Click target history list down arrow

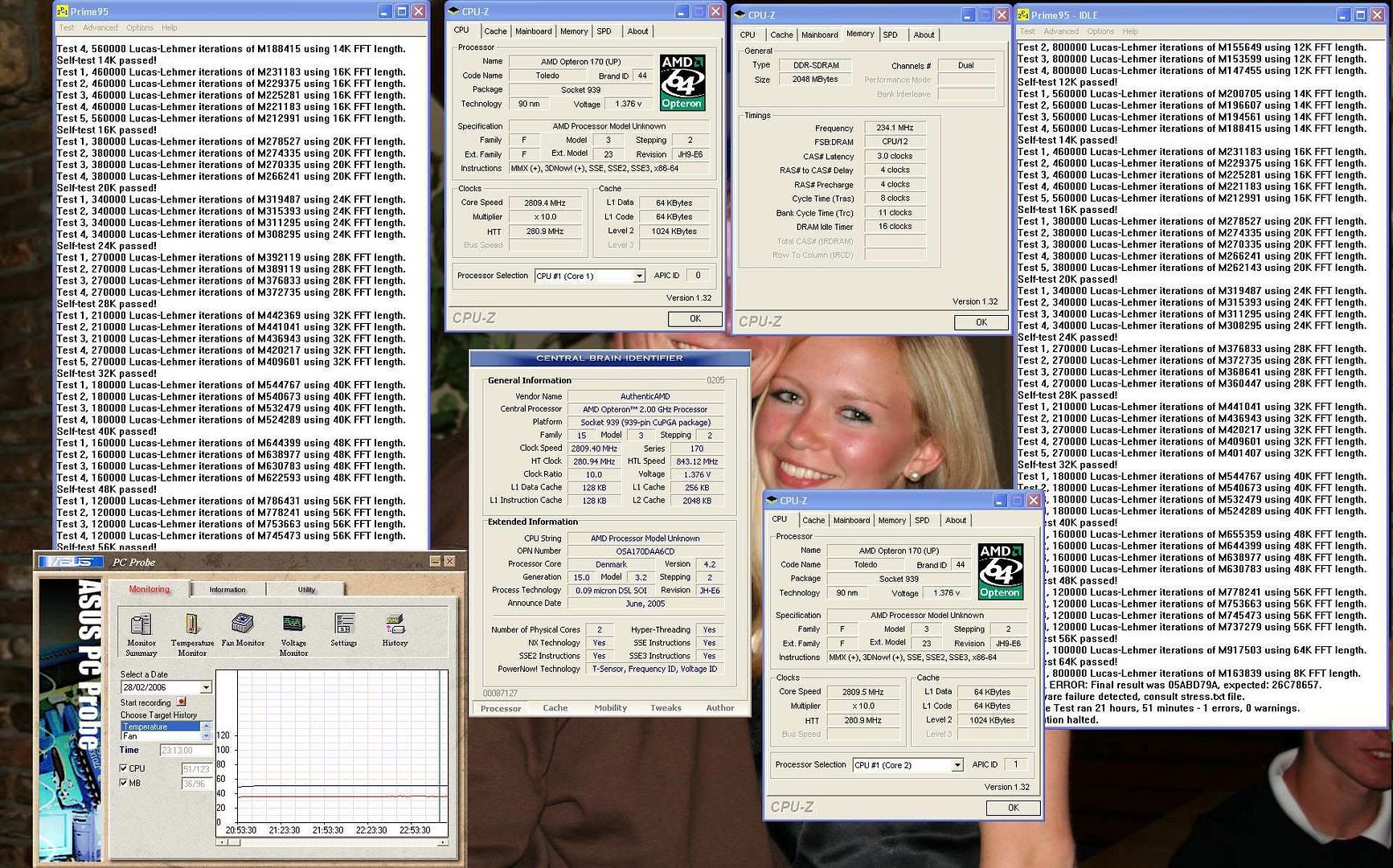pyautogui.click(x=206, y=735)
